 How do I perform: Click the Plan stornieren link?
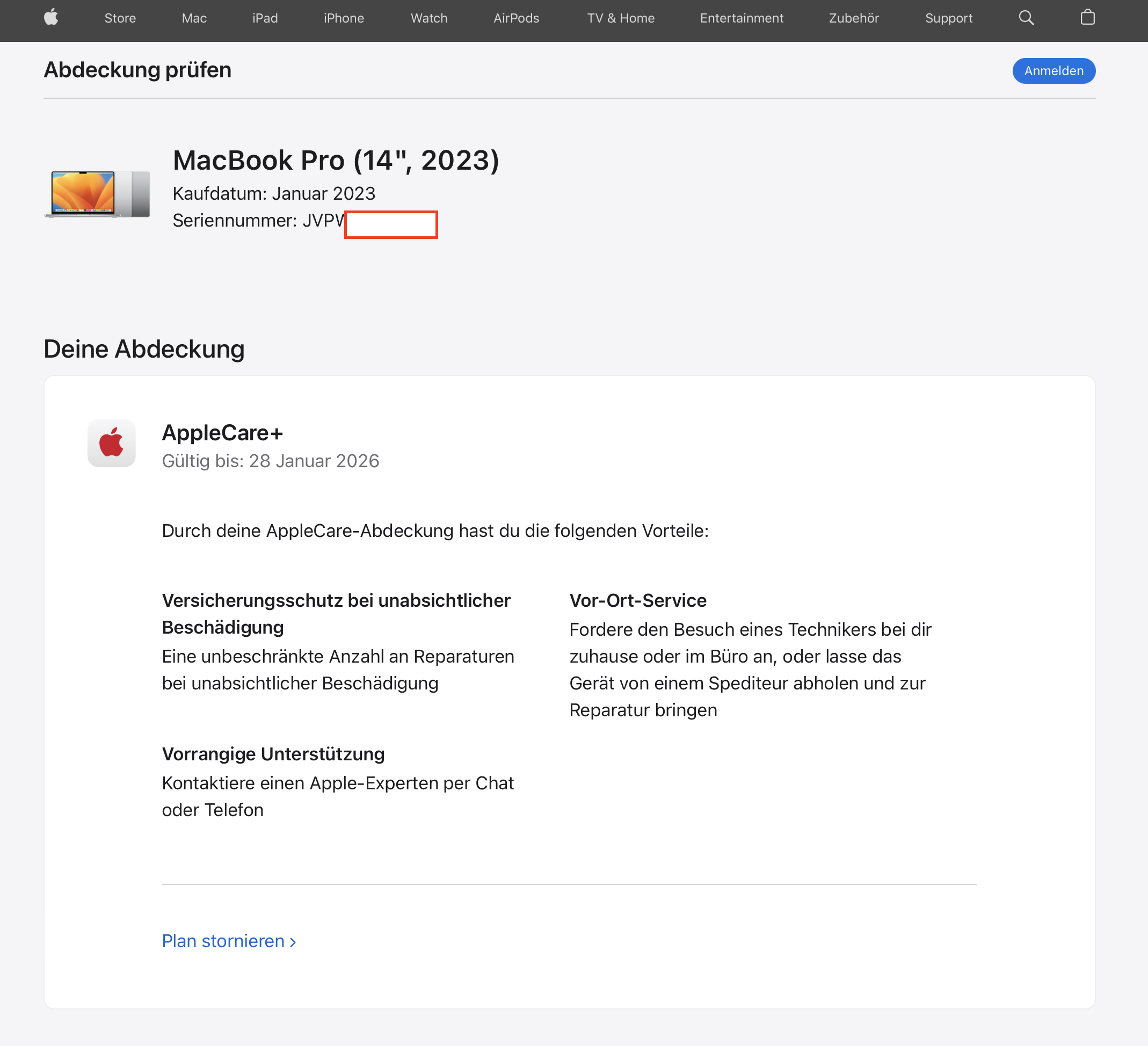229,941
